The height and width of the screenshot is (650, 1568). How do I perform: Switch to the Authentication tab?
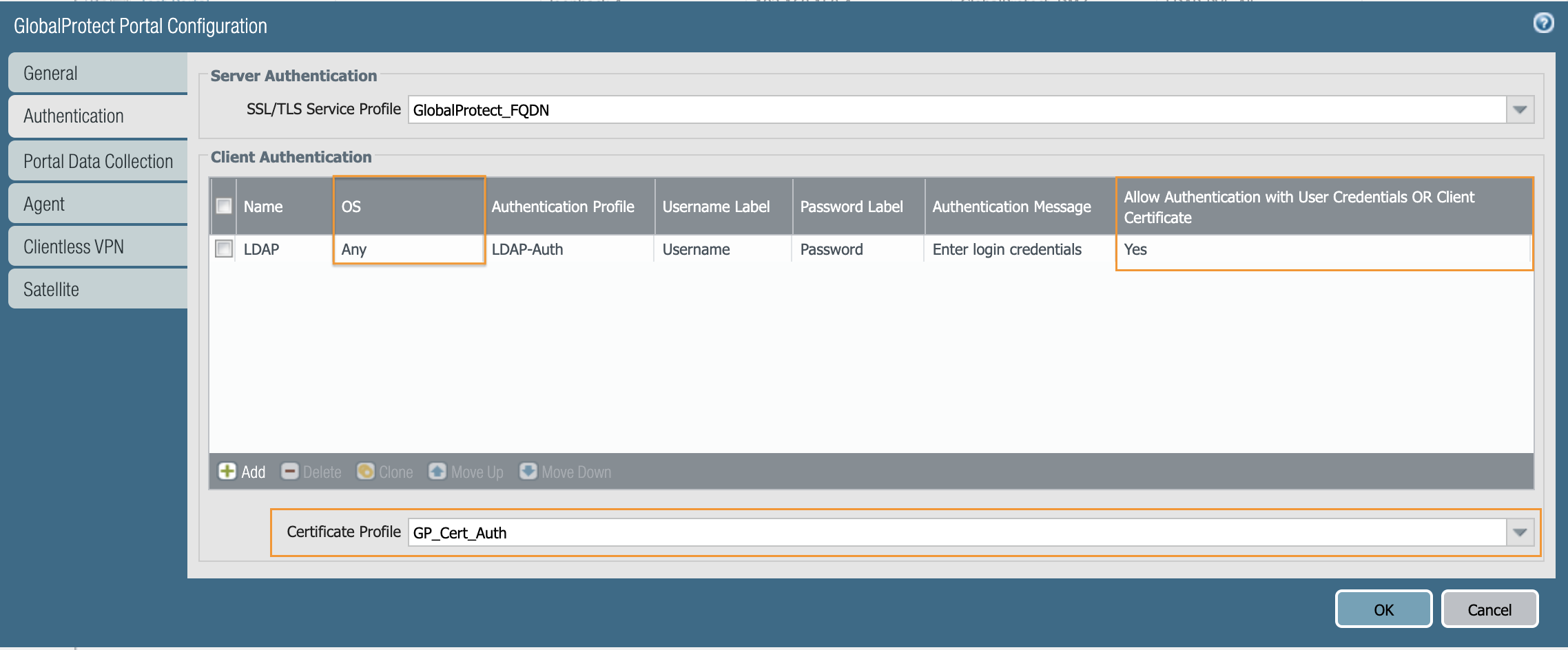coord(97,116)
